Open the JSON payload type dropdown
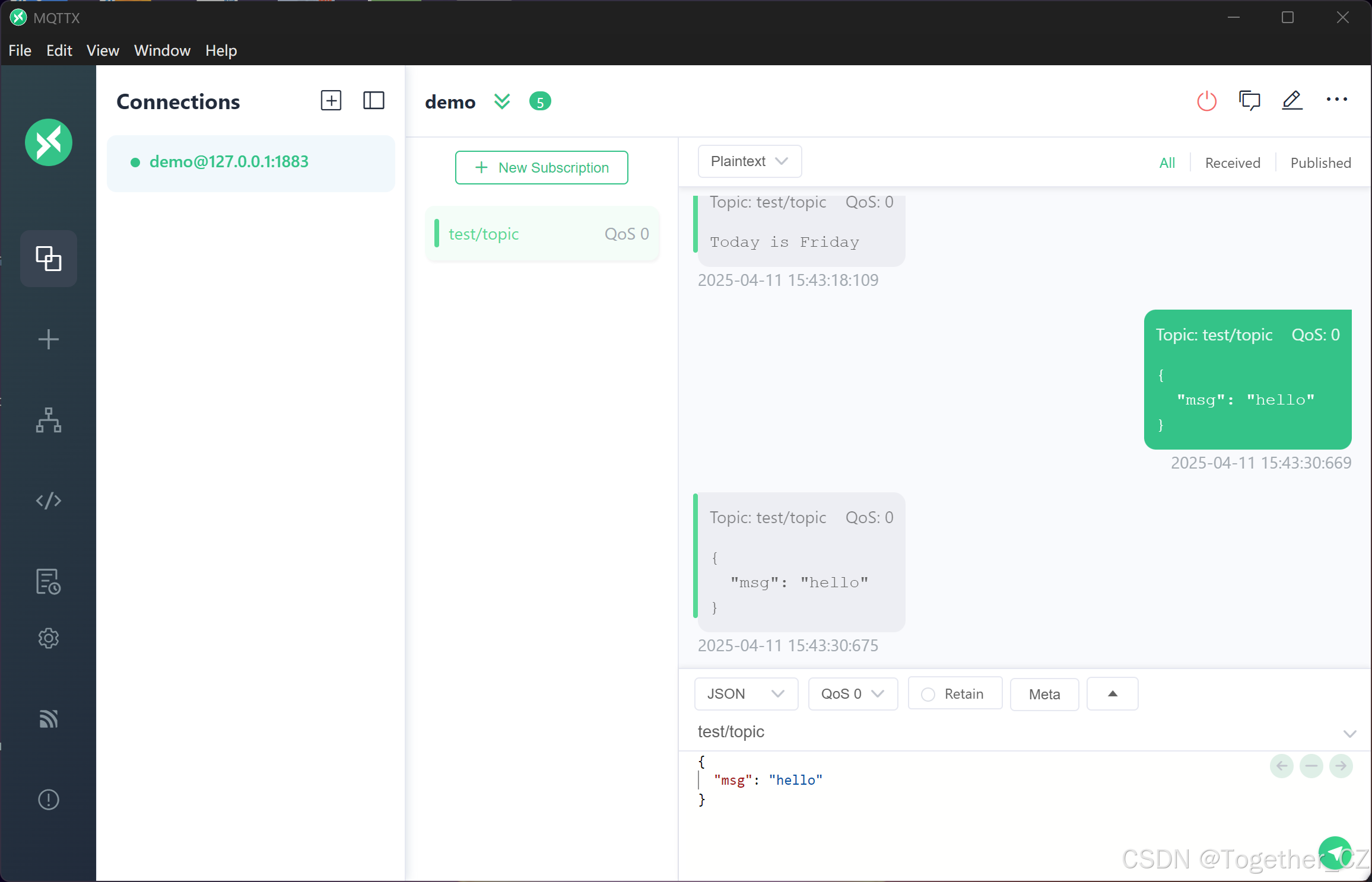This screenshot has width=1372, height=882. coord(745,694)
